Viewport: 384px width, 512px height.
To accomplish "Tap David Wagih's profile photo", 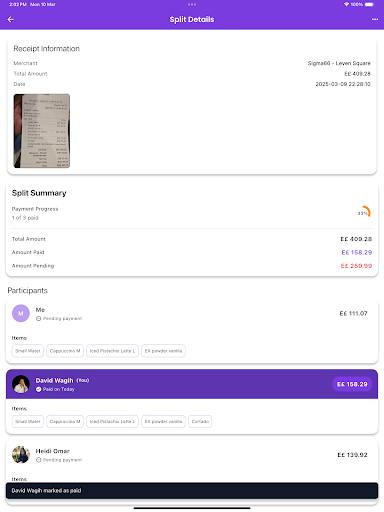I will (x=21, y=384).
